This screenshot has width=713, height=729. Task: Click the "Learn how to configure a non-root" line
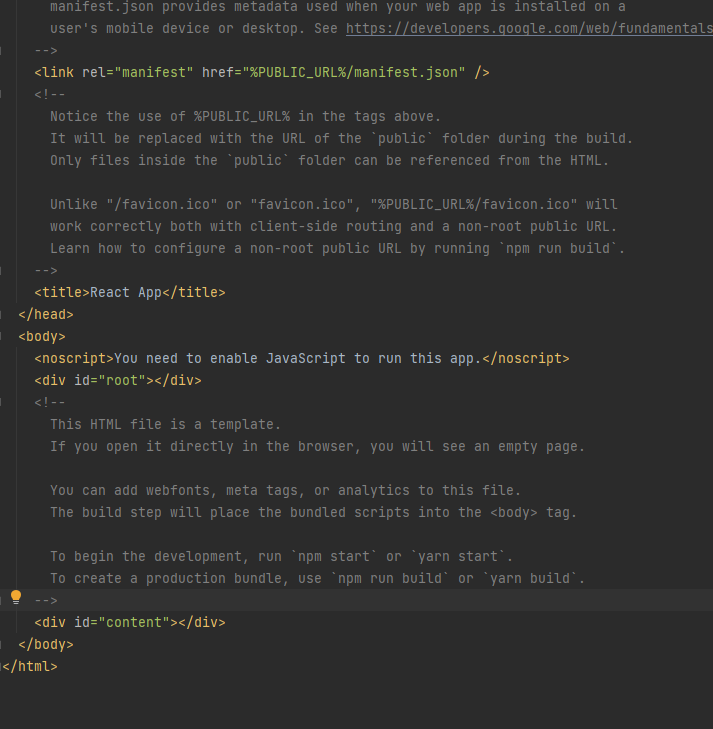coord(337,249)
